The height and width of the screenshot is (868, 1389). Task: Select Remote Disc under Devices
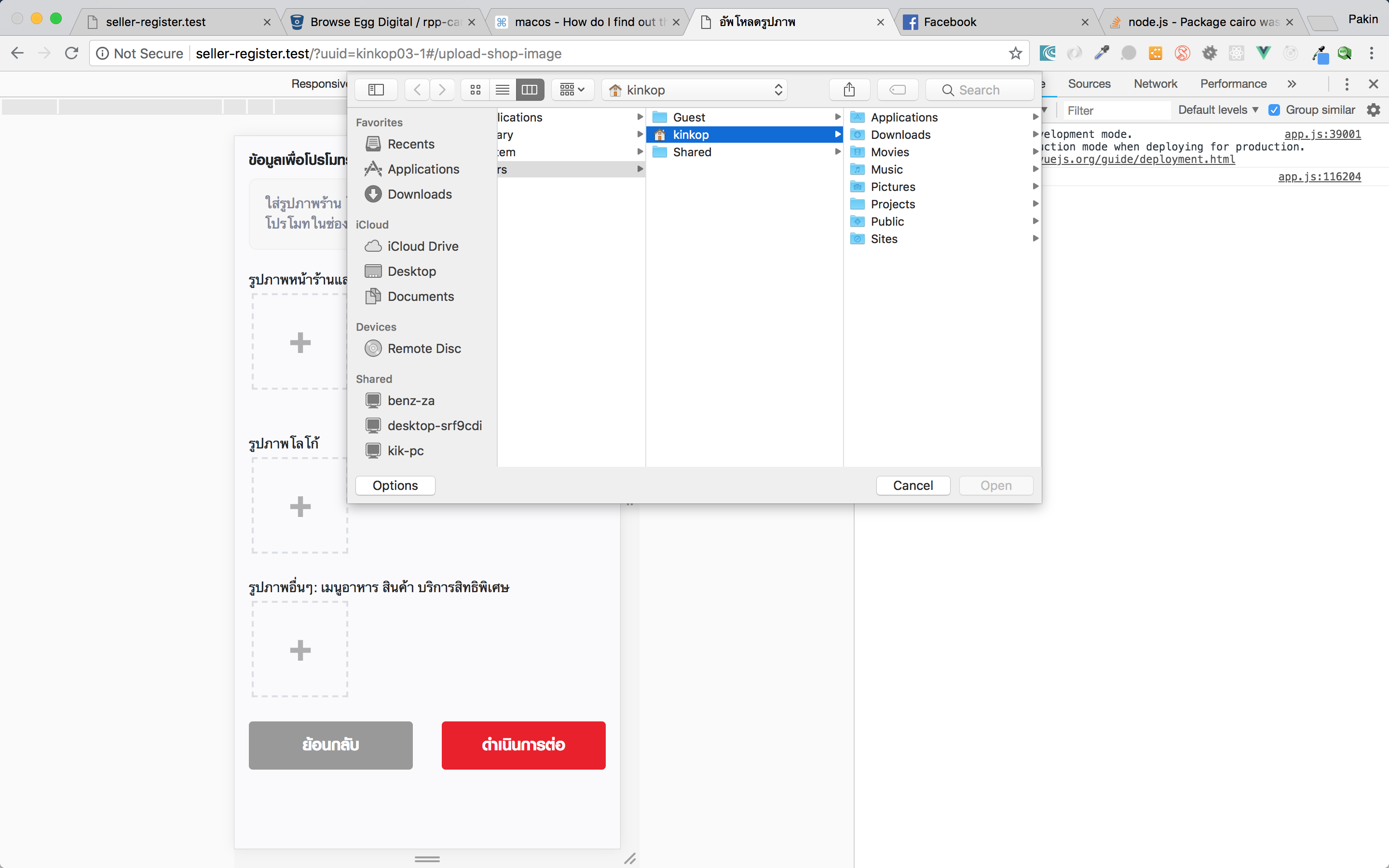pyautogui.click(x=423, y=349)
